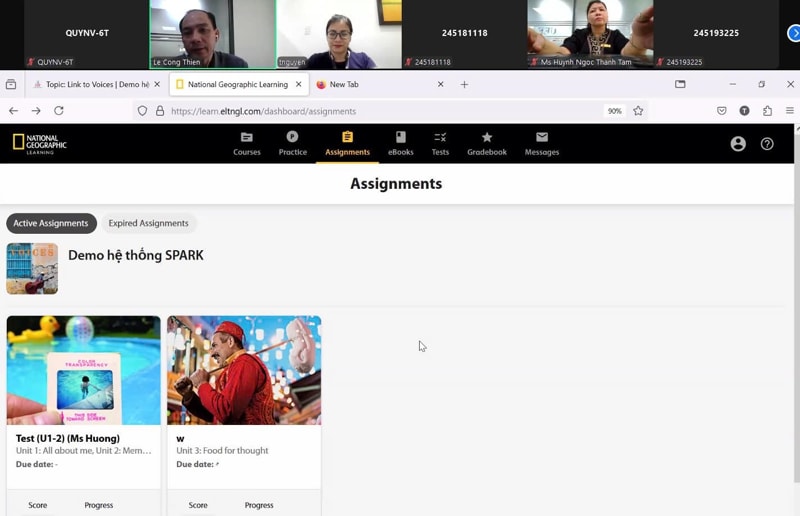
Task: Switch to Expired Assignments filter
Action: click(148, 223)
